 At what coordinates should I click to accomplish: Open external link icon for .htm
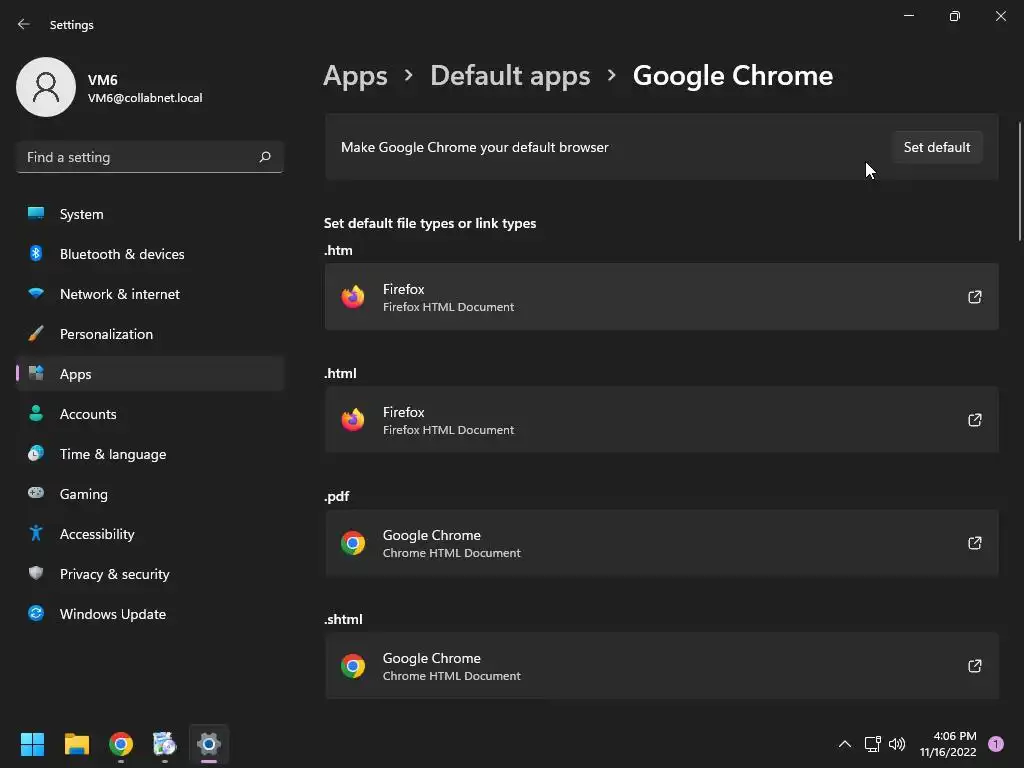point(974,297)
